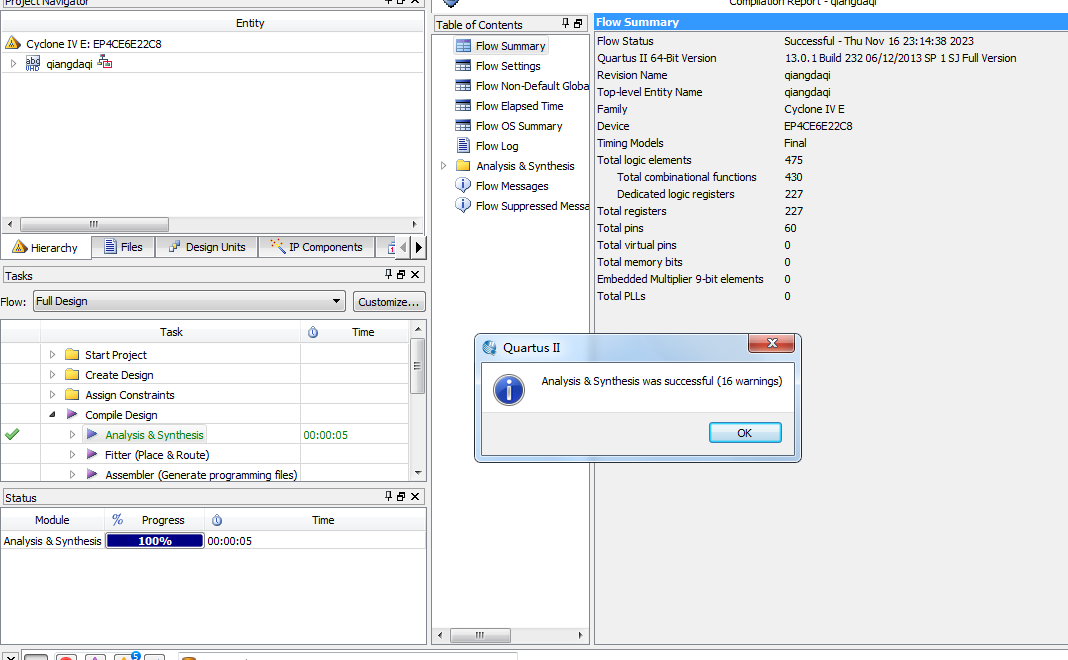The image size is (1068, 660).
Task: Open Flow Summary report icon
Action: click(463, 46)
